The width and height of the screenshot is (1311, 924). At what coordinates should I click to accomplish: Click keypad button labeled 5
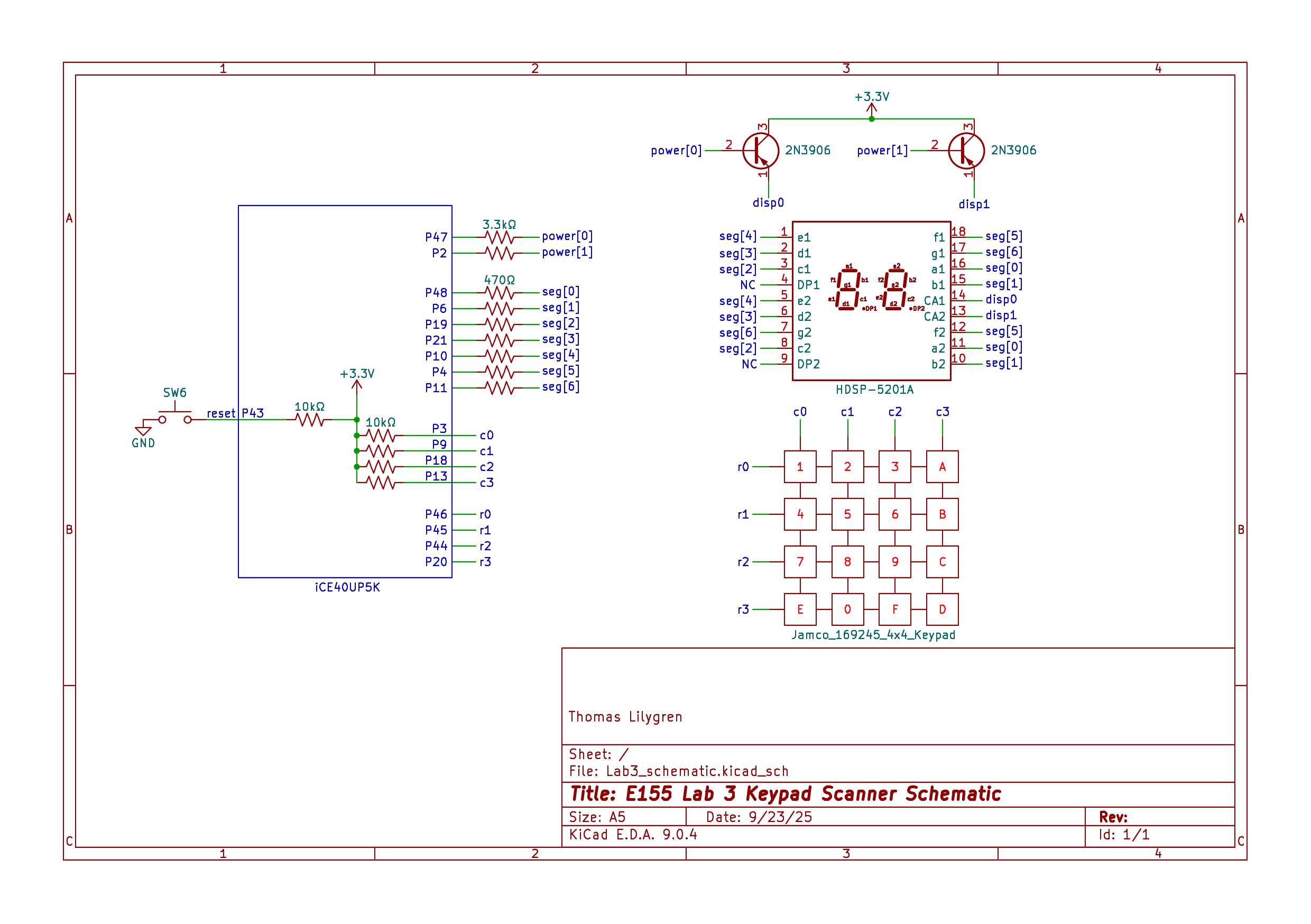847,514
